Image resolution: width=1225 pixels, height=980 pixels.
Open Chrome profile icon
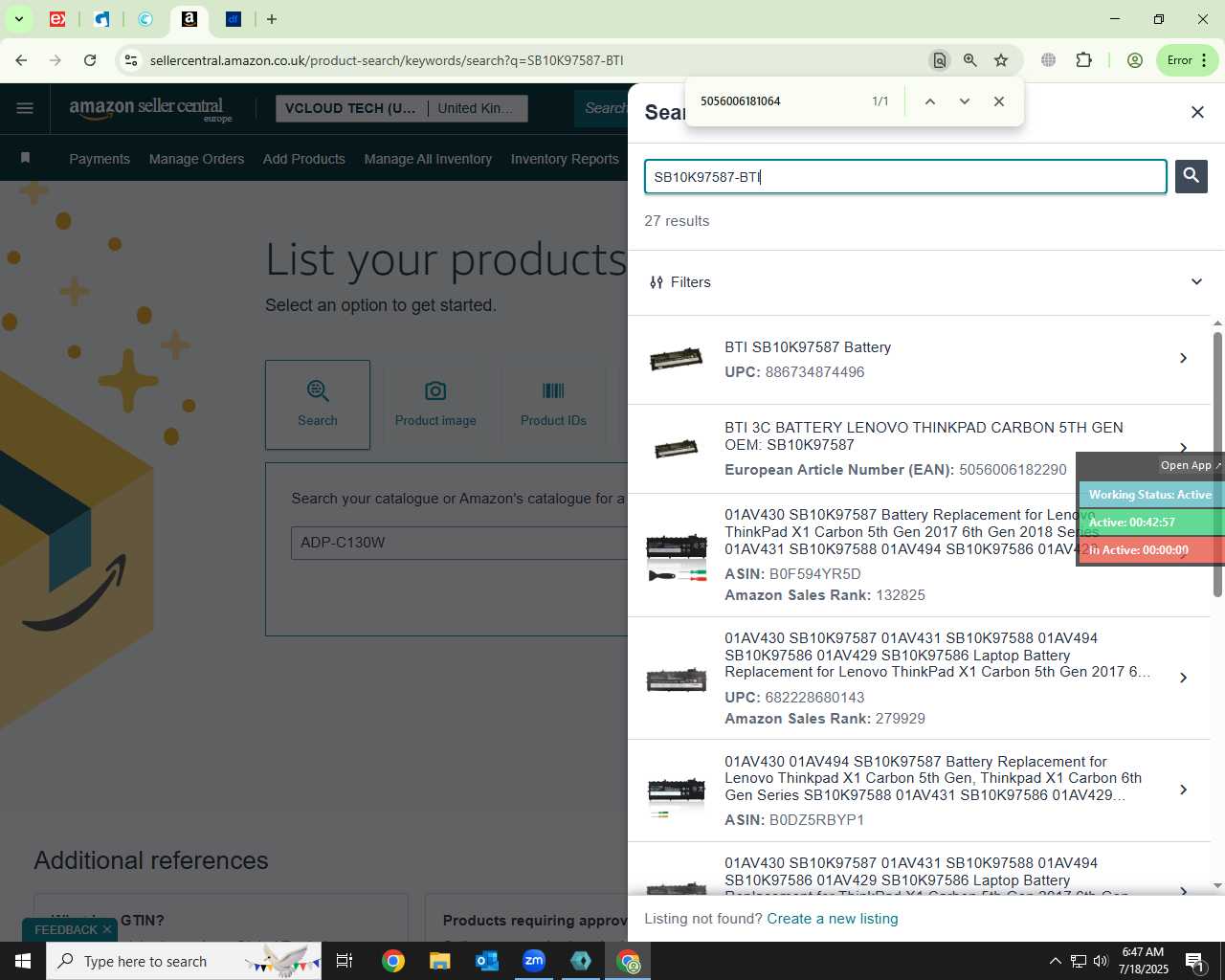tap(1135, 60)
